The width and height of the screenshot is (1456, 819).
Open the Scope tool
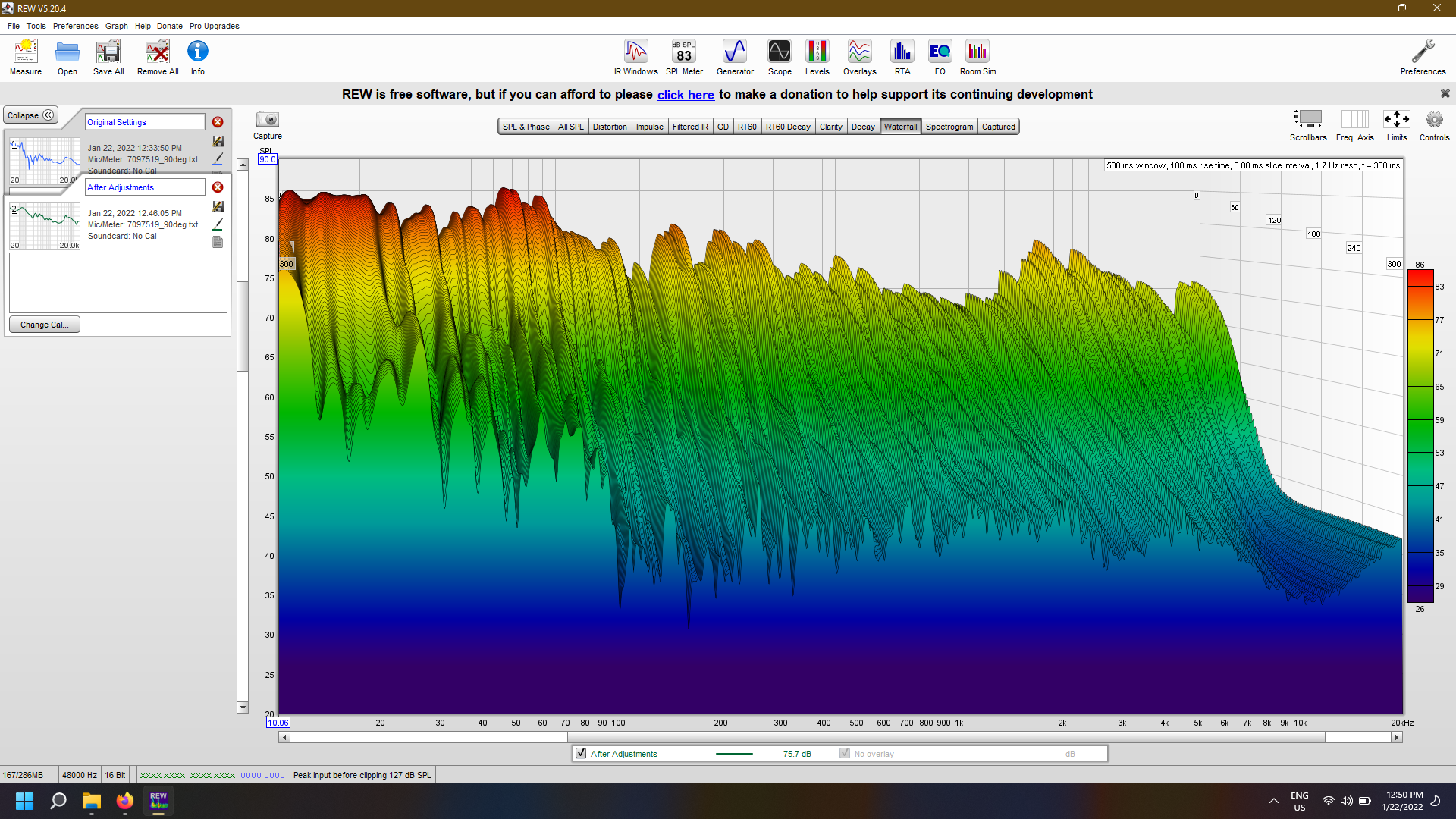click(x=780, y=58)
